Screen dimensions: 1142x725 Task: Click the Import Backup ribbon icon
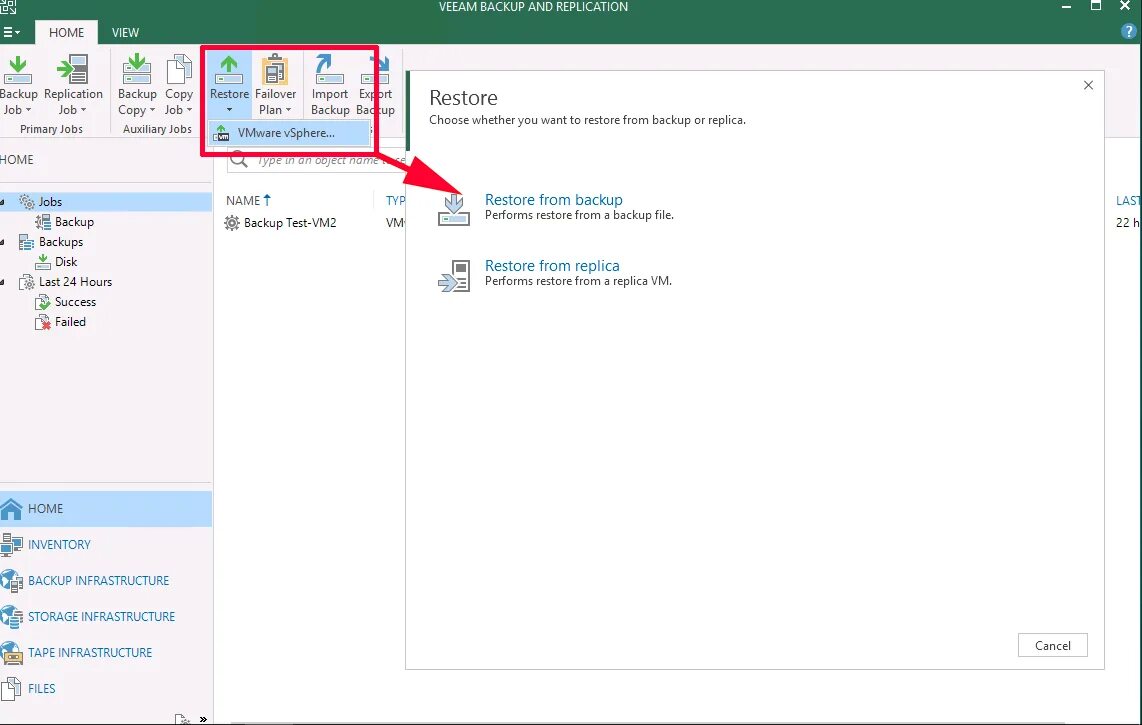tap(329, 70)
